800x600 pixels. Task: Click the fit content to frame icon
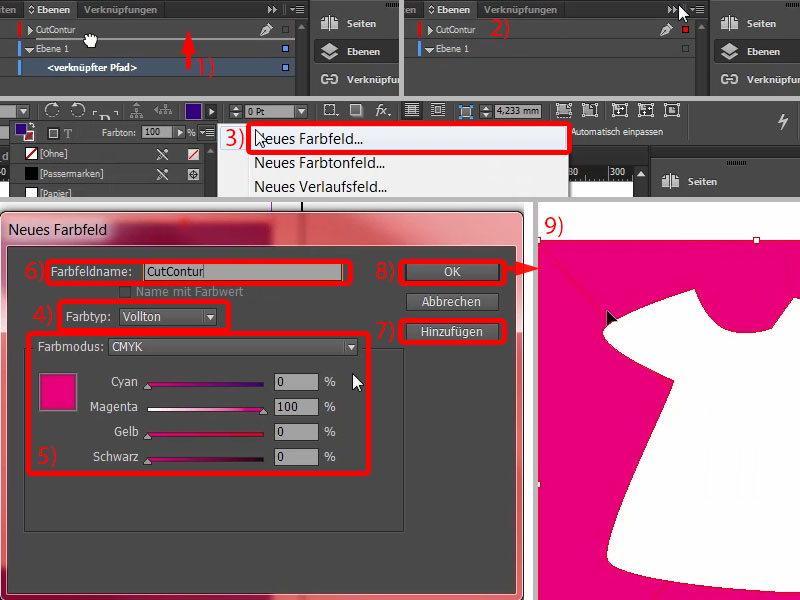(619, 110)
